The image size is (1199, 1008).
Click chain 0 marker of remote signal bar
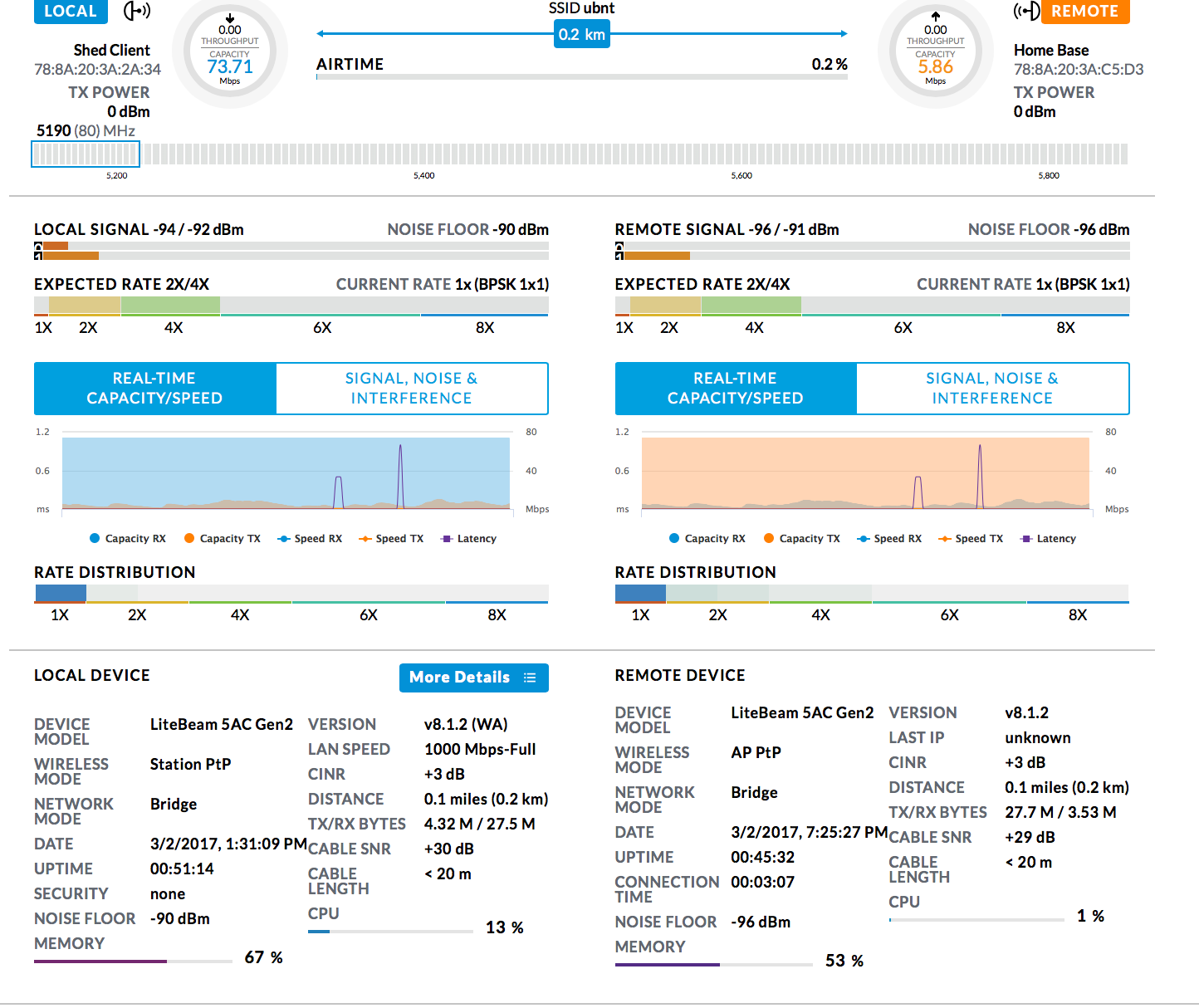(619, 246)
